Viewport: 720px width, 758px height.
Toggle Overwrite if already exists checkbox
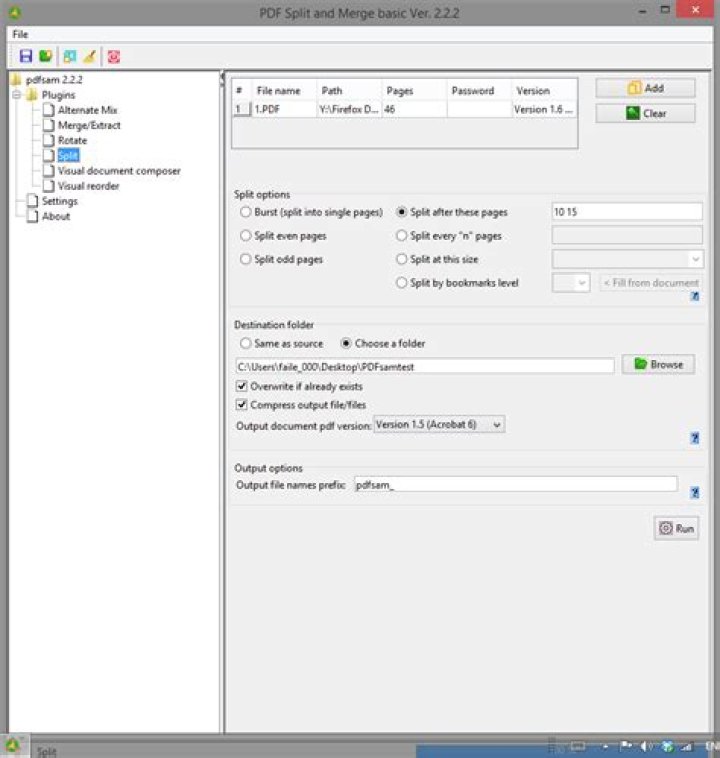click(x=241, y=386)
